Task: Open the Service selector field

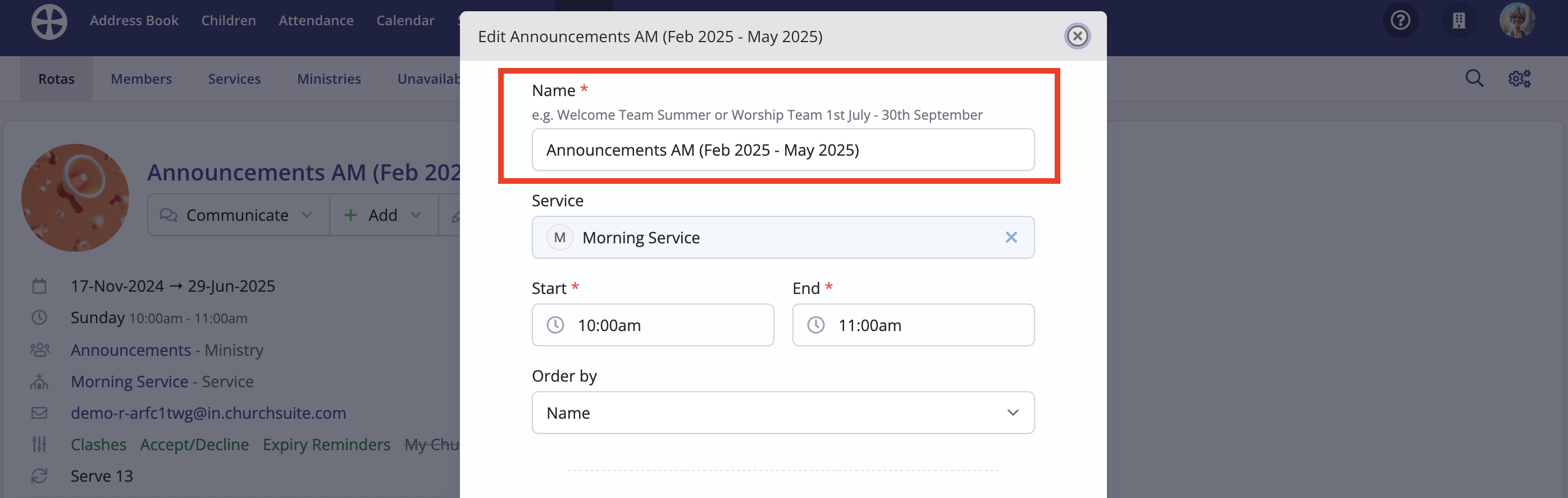Action: pyautogui.click(x=783, y=237)
